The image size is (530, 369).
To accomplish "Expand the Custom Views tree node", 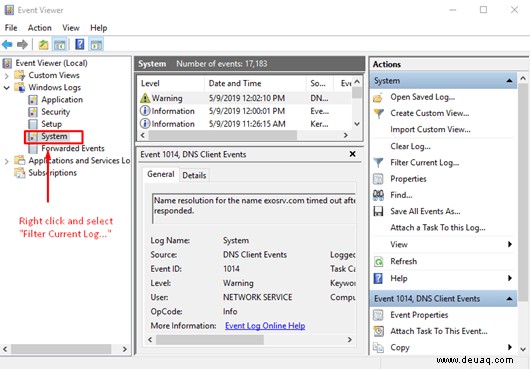I will pyautogui.click(x=6, y=76).
